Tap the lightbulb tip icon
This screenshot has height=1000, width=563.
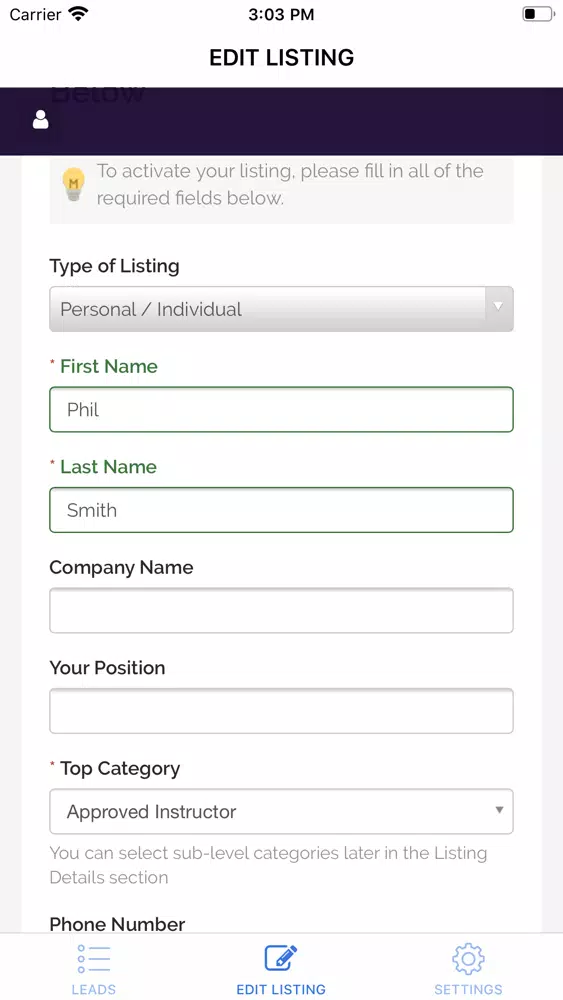pyautogui.click(x=73, y=184)
